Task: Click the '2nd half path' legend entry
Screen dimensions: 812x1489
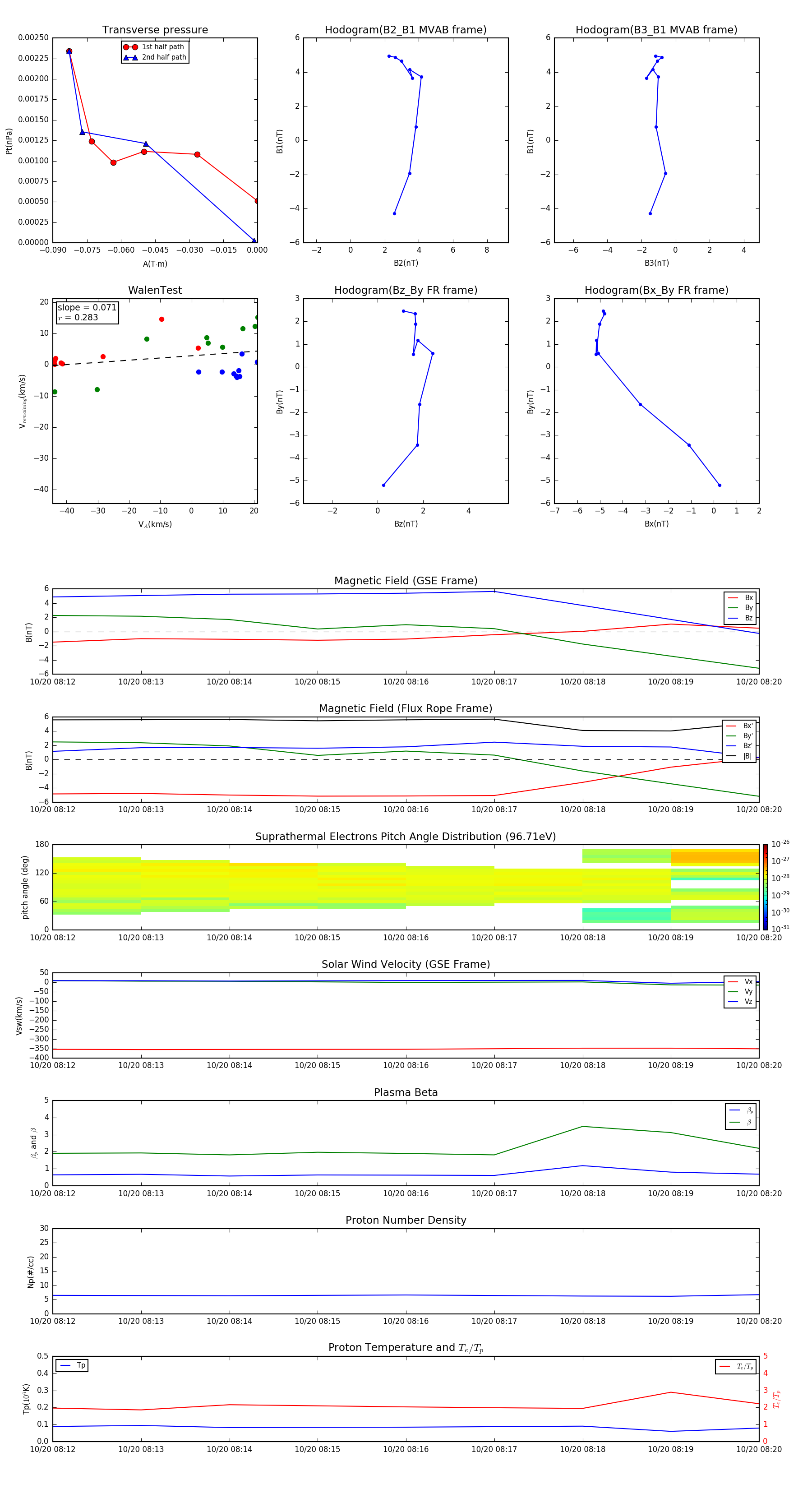Action: [x=155, y=57]
